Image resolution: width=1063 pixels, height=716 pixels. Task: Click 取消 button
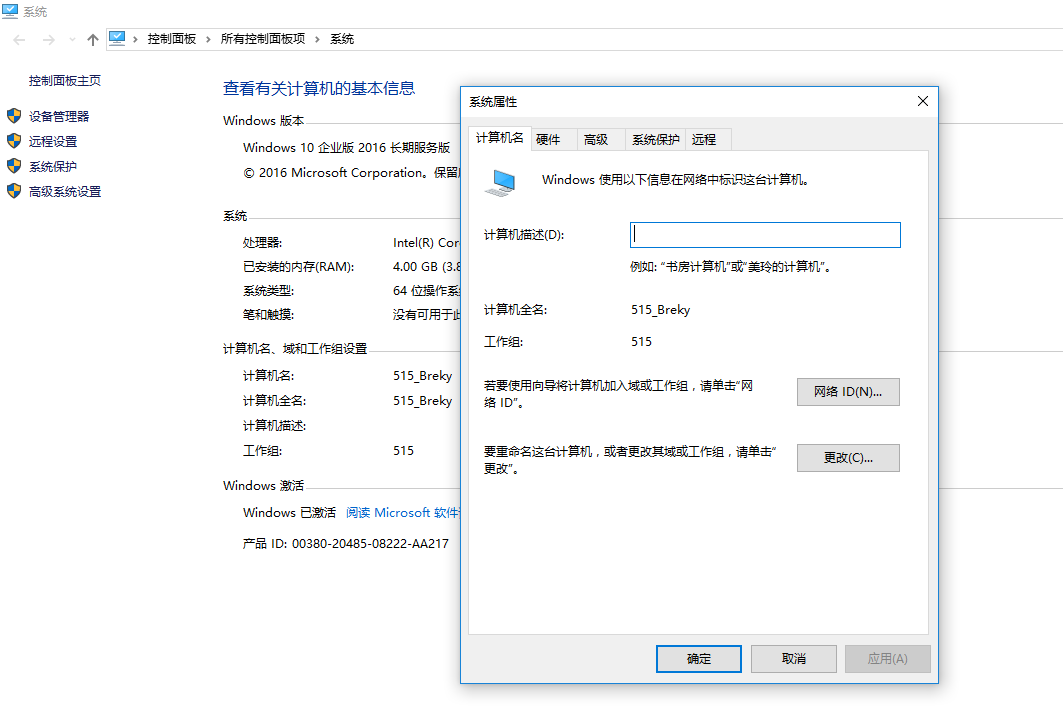coord(794,658)
